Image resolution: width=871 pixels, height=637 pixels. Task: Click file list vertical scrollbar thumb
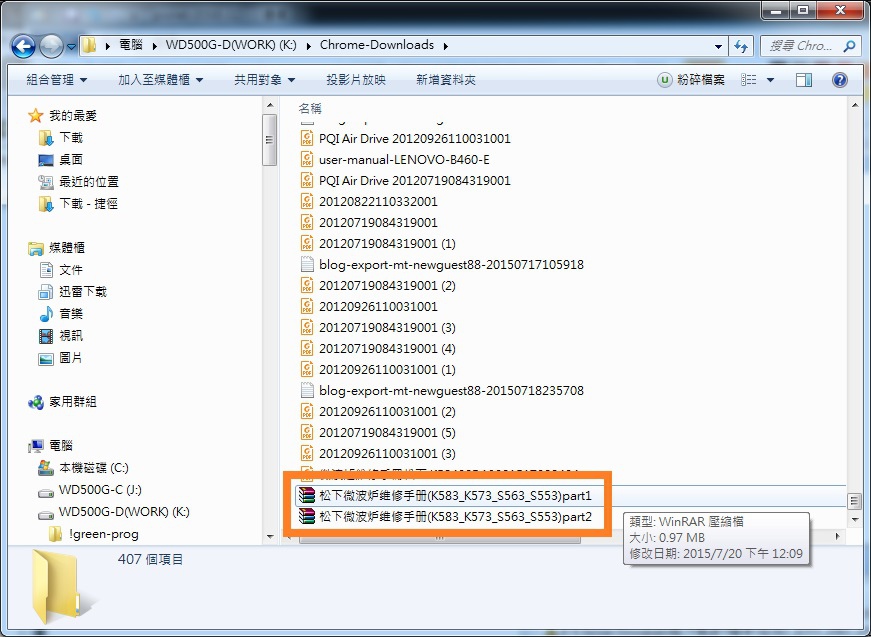854,501
